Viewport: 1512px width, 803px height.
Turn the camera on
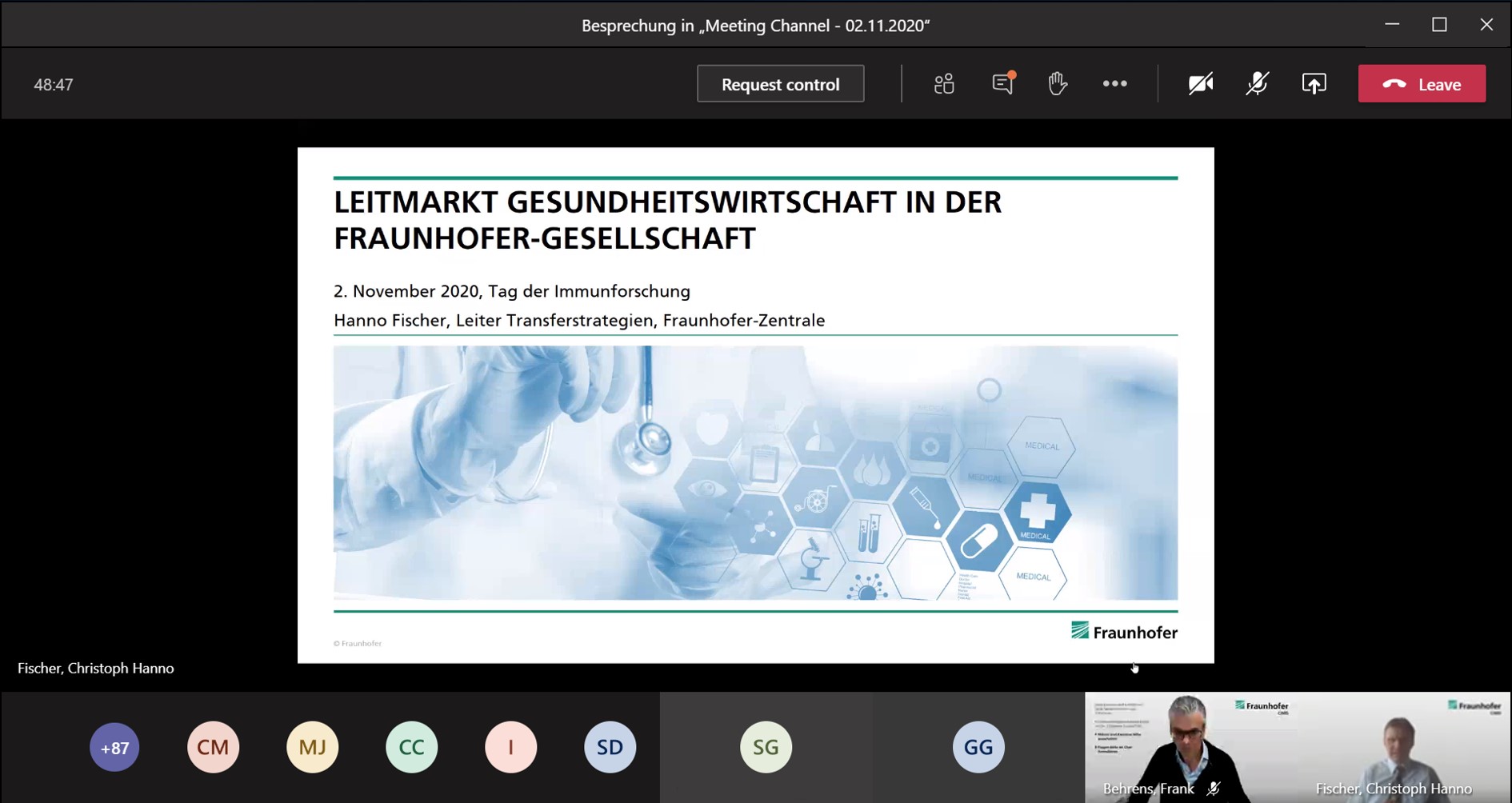(1200, 84)
